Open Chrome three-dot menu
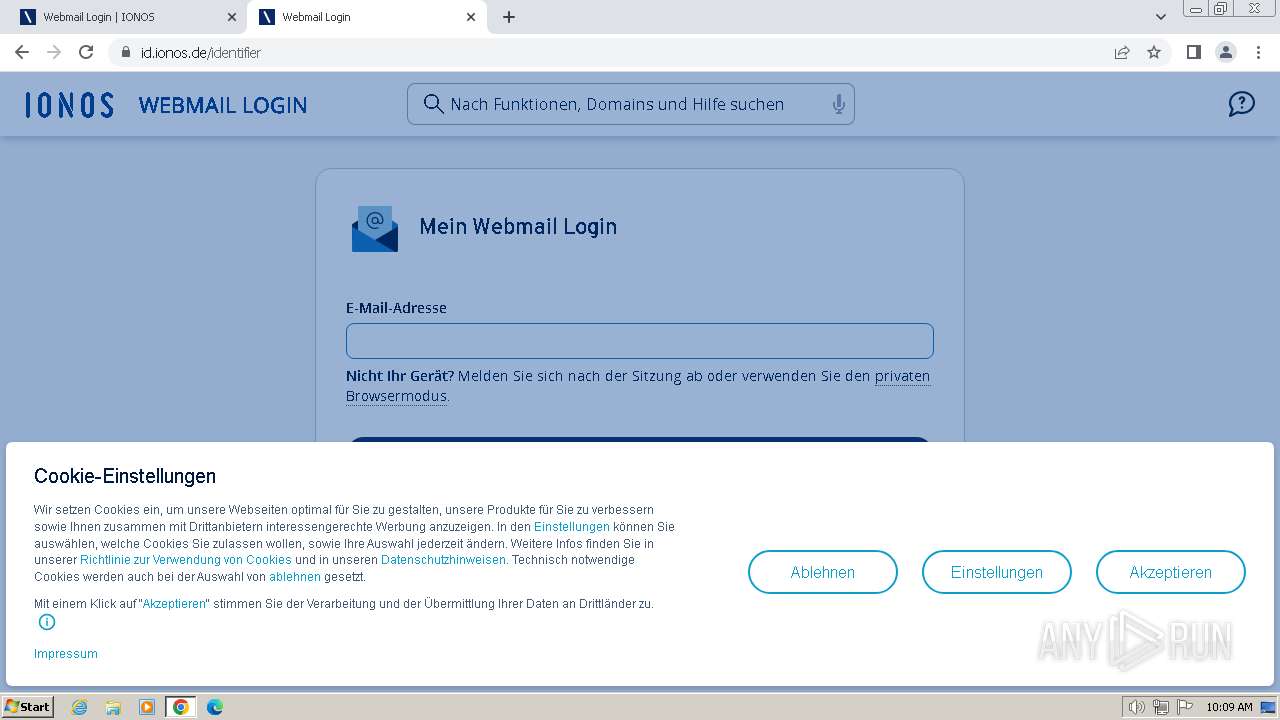Screen dimensions: 1280x720 click(x=1258, y=52)
